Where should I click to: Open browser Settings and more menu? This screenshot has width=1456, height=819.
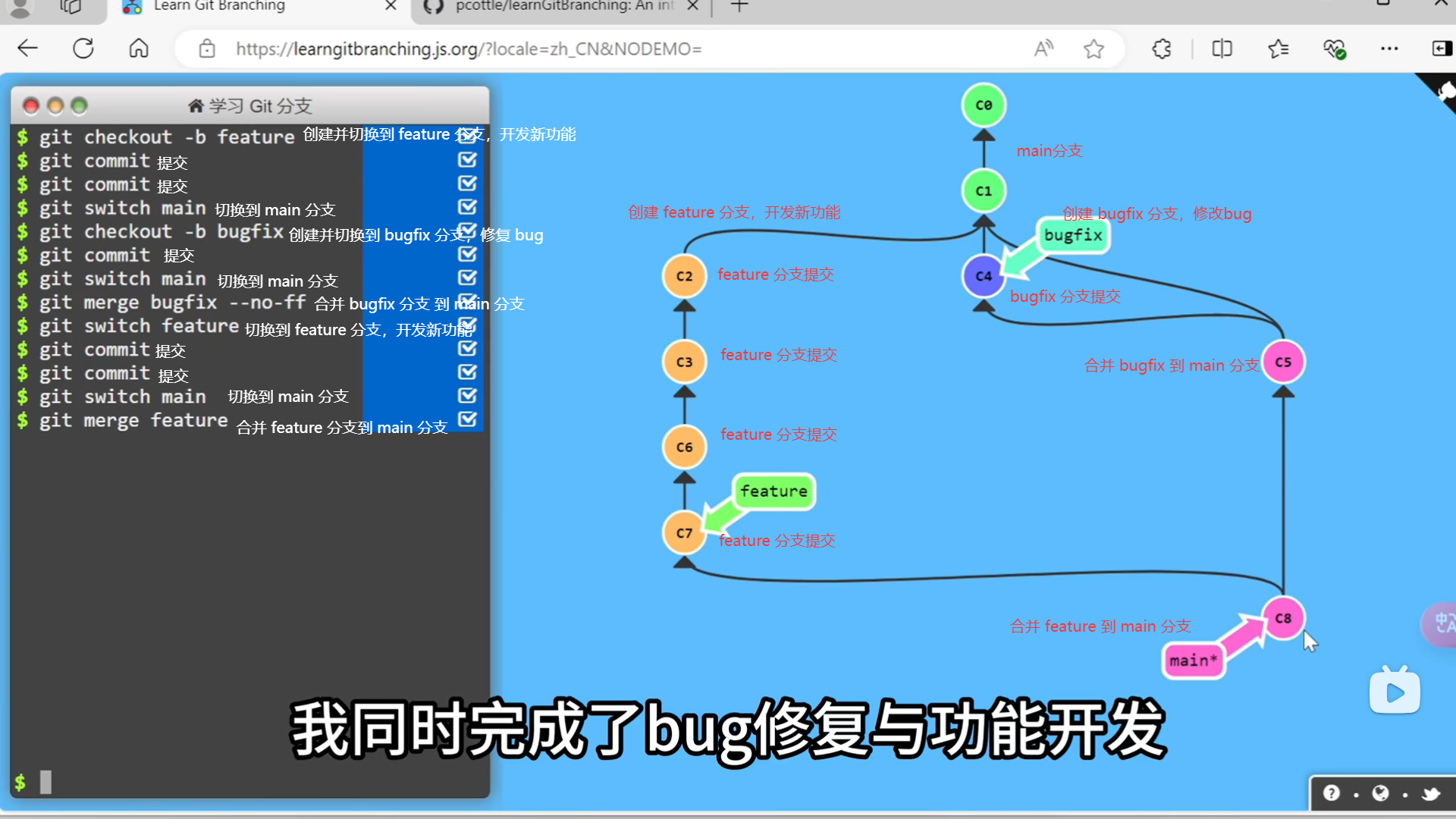click(1389, 49)
